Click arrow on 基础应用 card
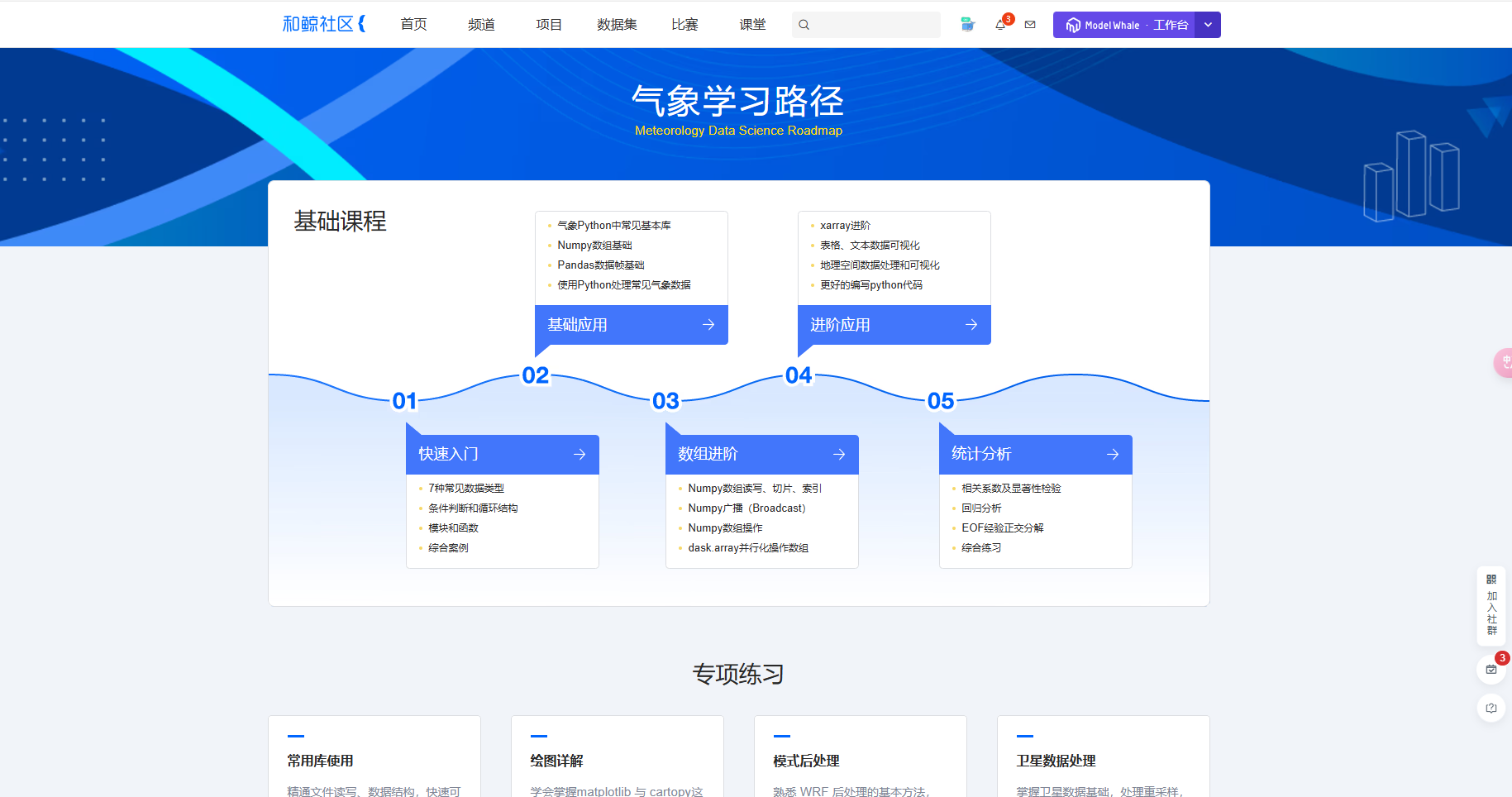 tap(708, 325)
